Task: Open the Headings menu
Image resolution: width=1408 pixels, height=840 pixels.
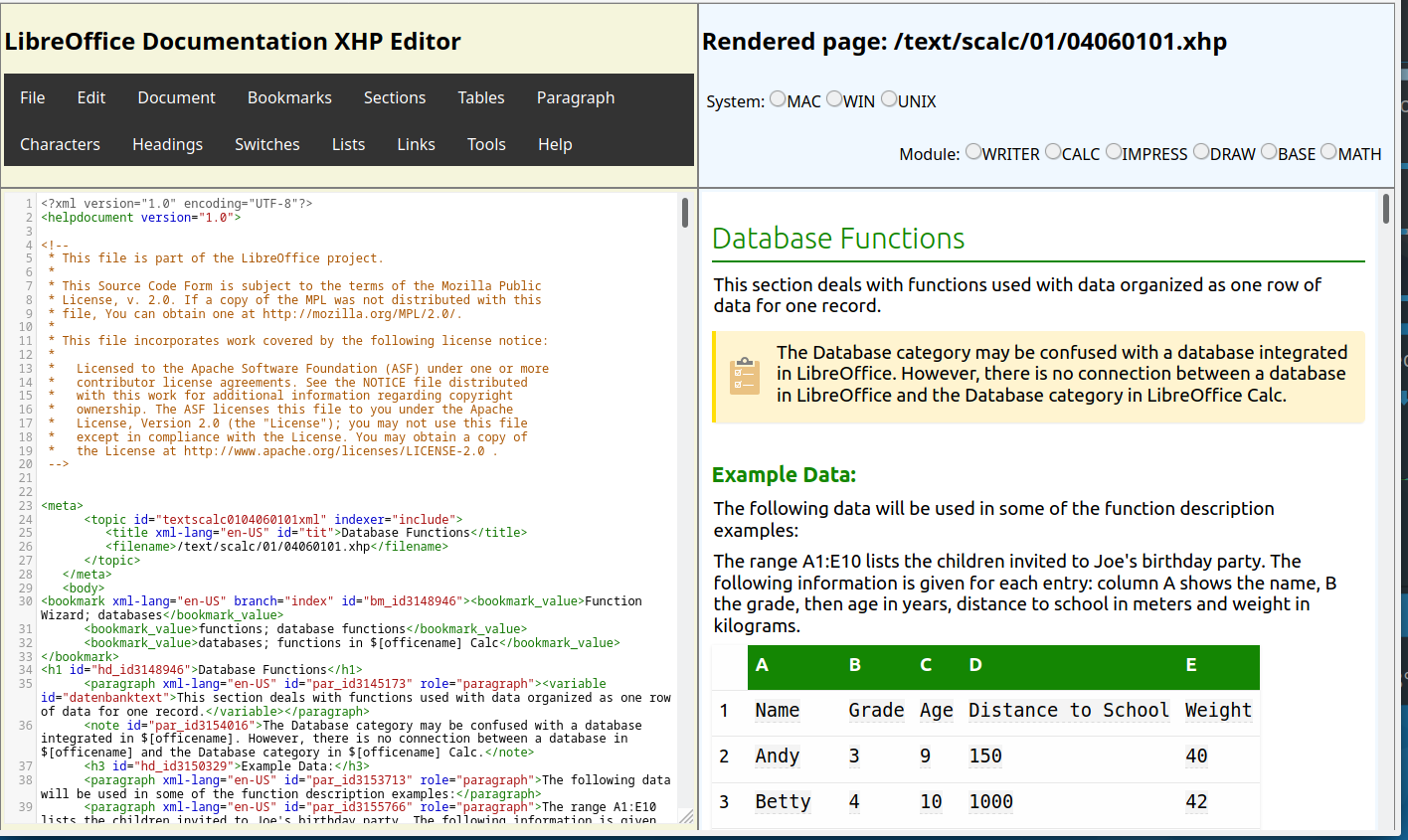Action: pyautogui.click(x=167, y=144)
